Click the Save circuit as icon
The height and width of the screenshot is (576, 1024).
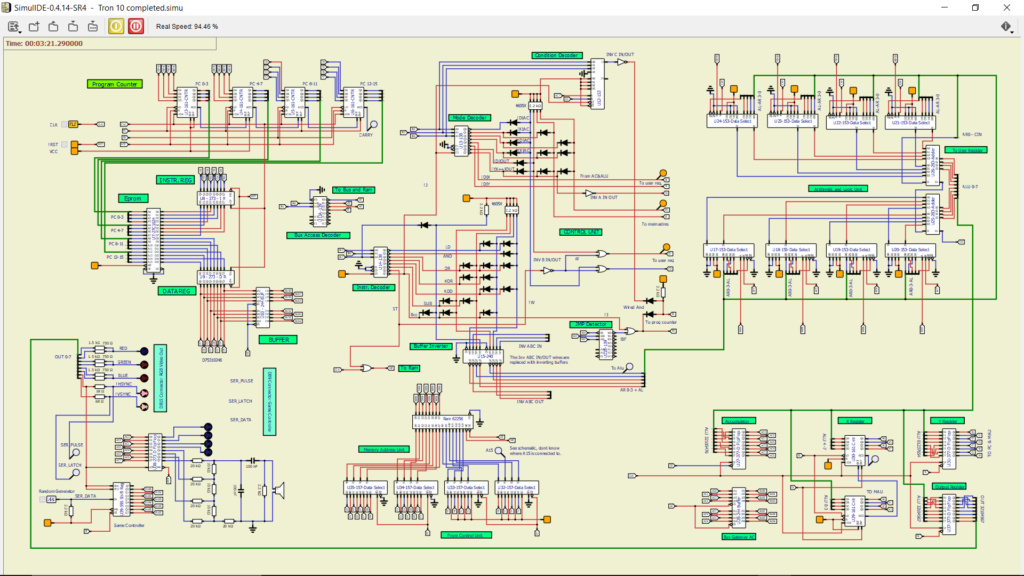point(93,26)
